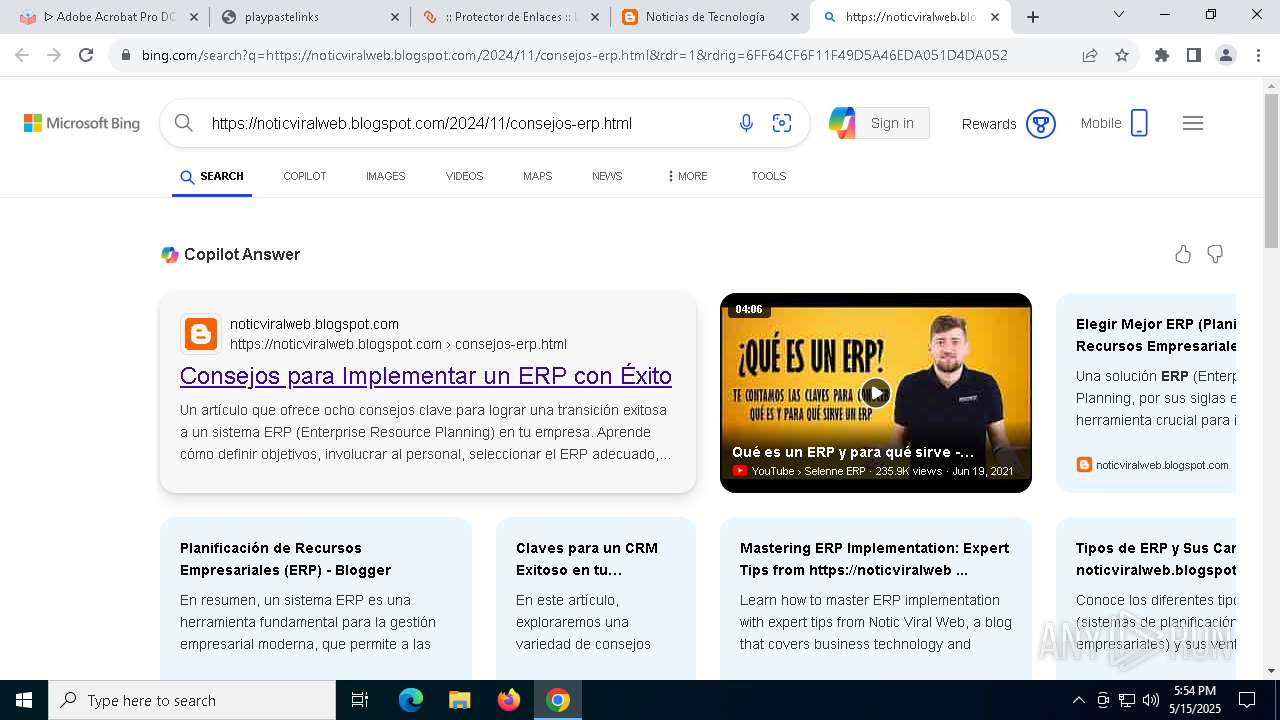Click the magnifier icon in Bing search box

point(183,123)
